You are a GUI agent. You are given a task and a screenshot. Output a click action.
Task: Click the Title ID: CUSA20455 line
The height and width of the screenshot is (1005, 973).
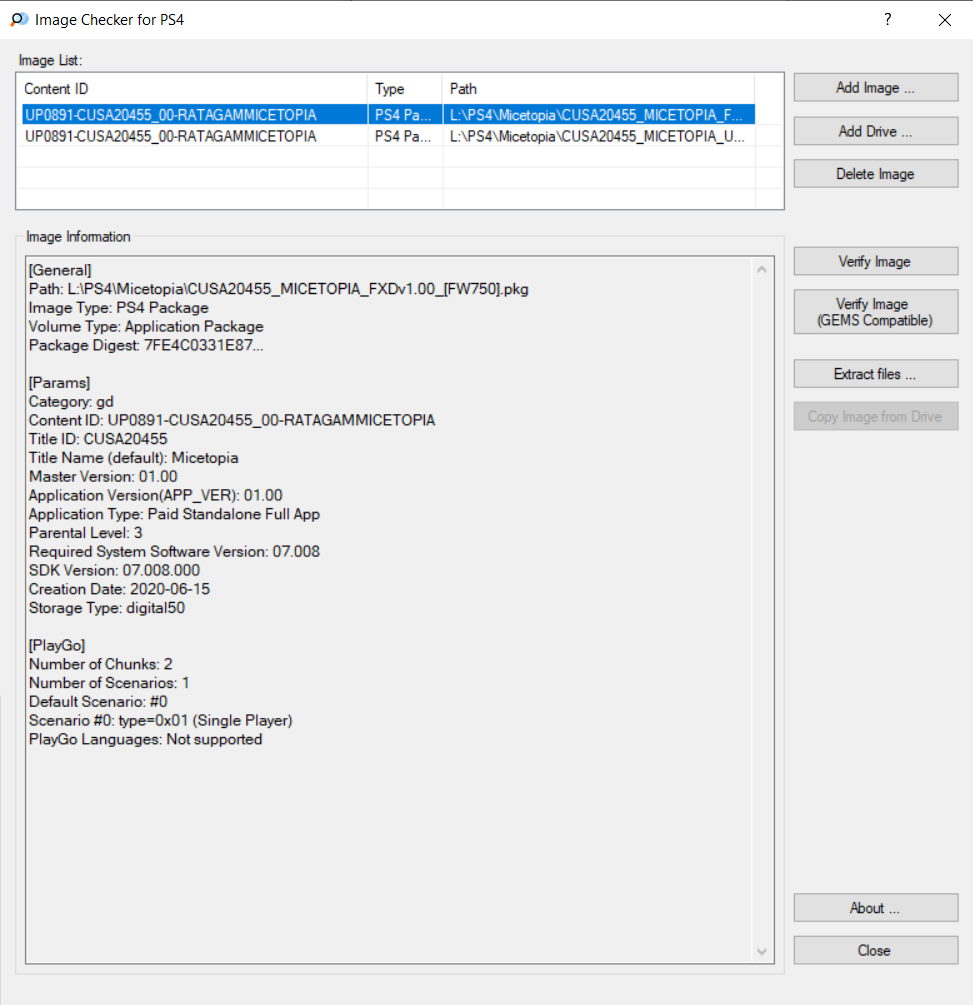point(98,439)
